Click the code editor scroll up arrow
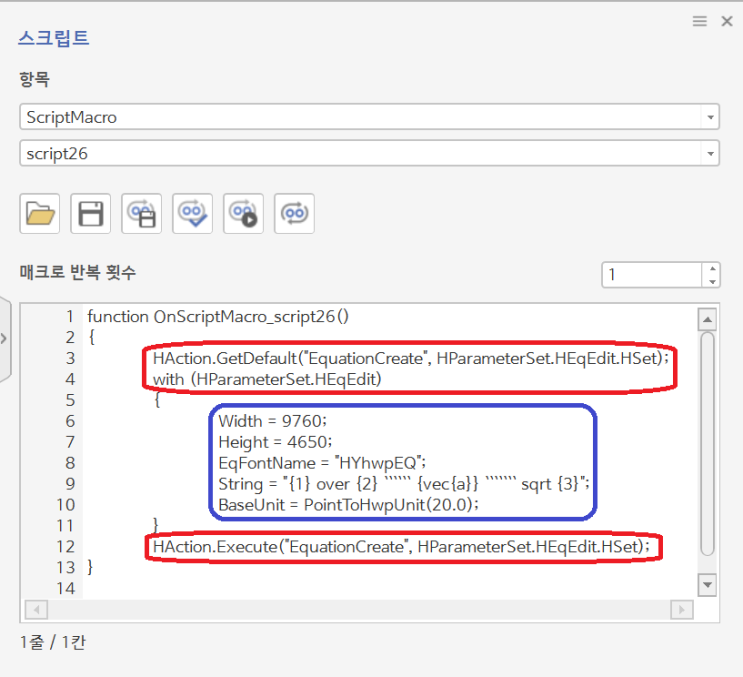 [707, 319]
